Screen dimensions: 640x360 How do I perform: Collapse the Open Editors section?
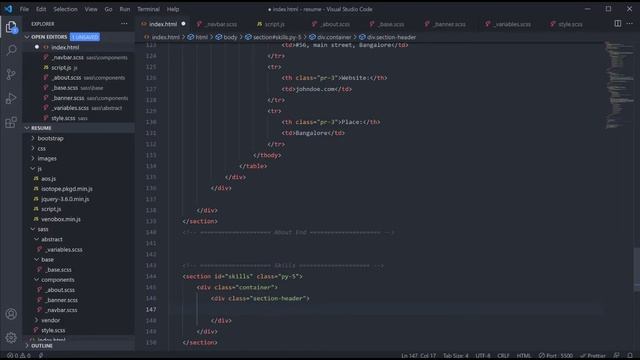click(x=49, y=37)
